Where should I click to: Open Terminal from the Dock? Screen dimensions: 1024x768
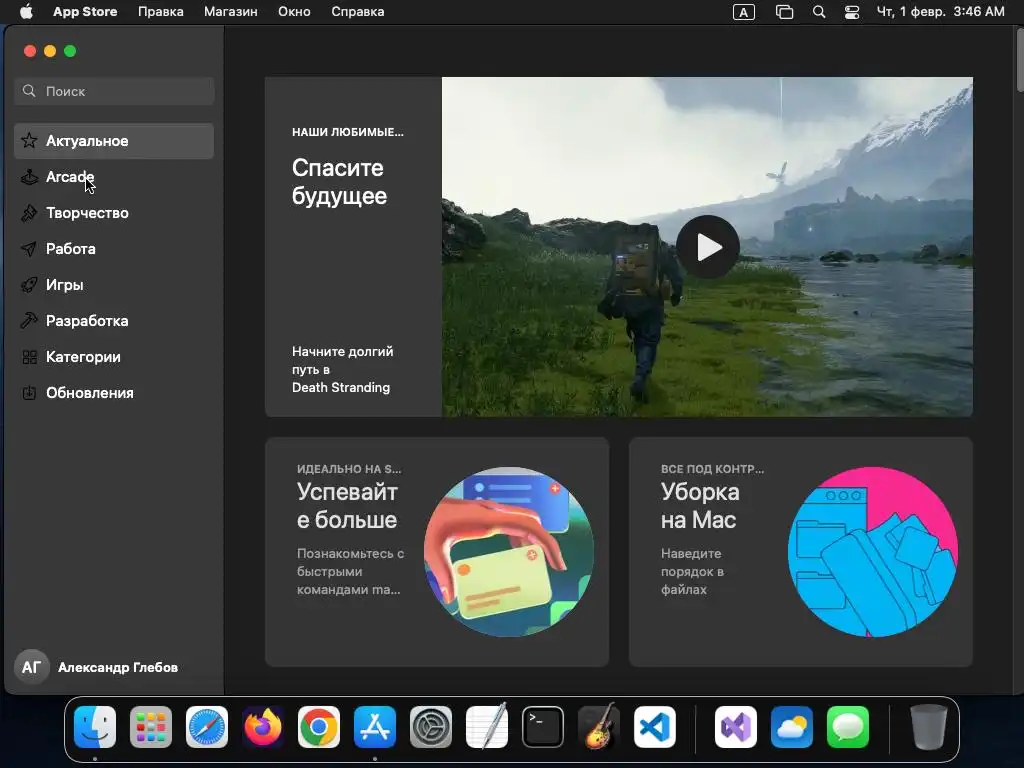tap(543, 727)
